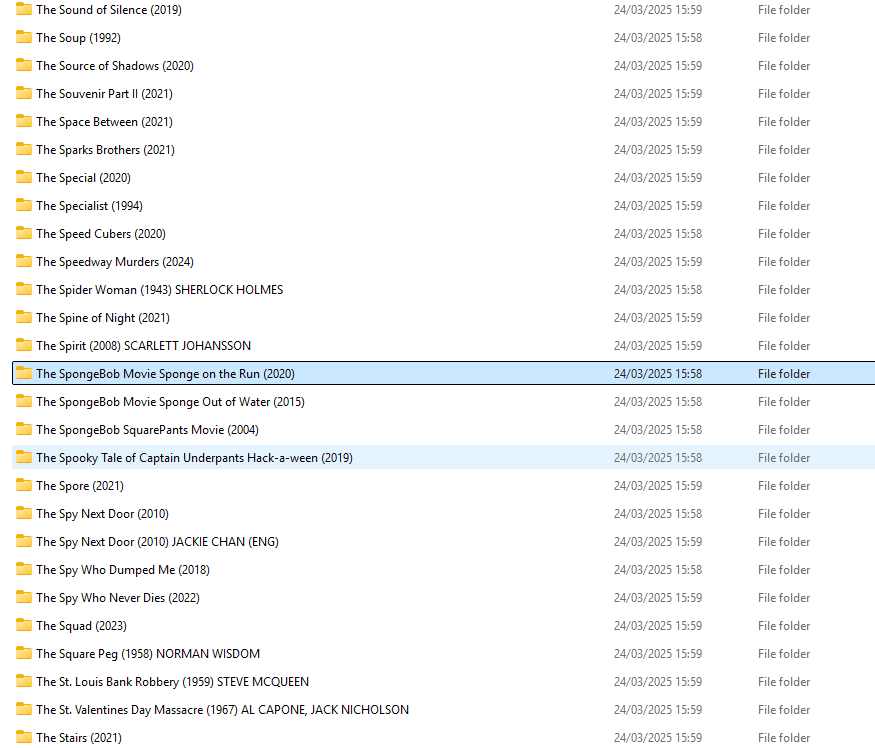Image resolution: width=875 pixels, height=748 pixels.
Task: Click the folder icon of The Special (2020)
Action: pos(24,178)
